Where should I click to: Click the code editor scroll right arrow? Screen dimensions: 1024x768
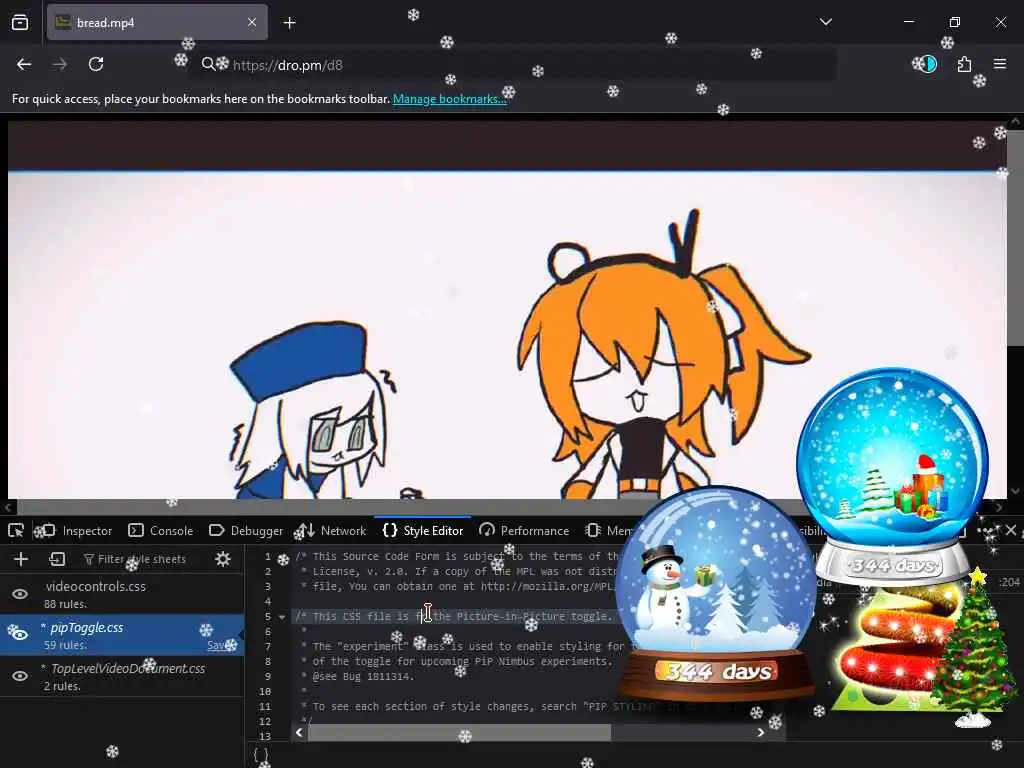761,733
